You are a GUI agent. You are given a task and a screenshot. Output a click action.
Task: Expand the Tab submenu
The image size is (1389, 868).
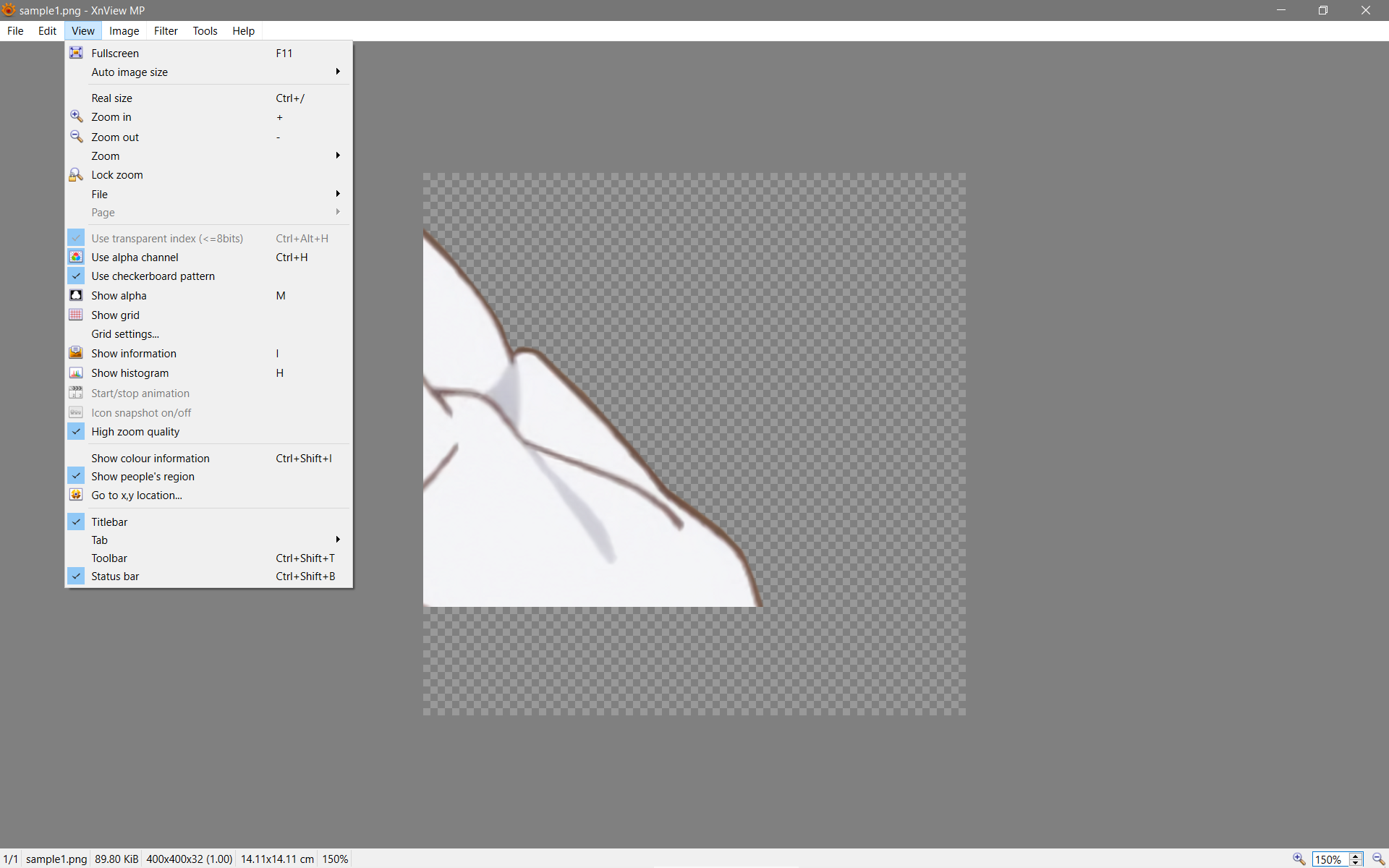337,540
